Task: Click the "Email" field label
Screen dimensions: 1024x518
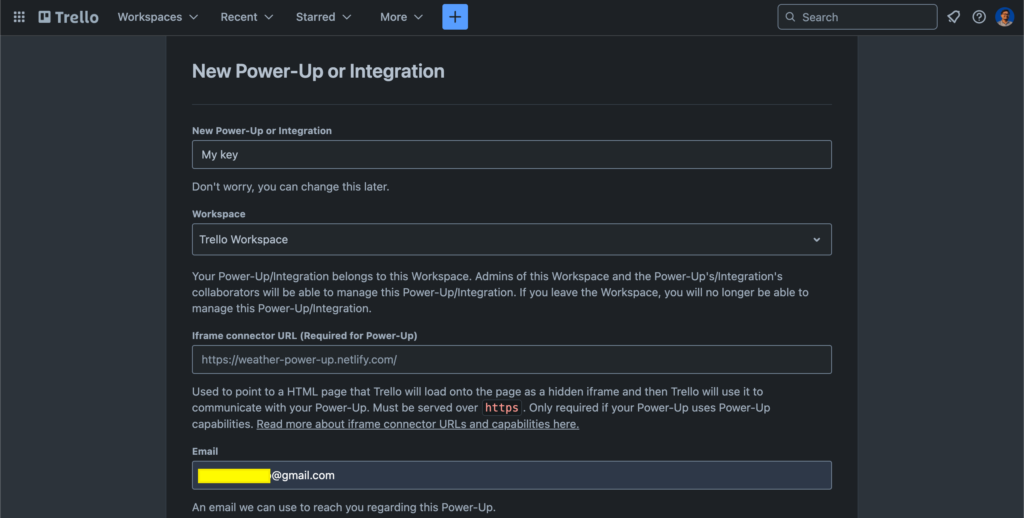Action: [205, 451]
